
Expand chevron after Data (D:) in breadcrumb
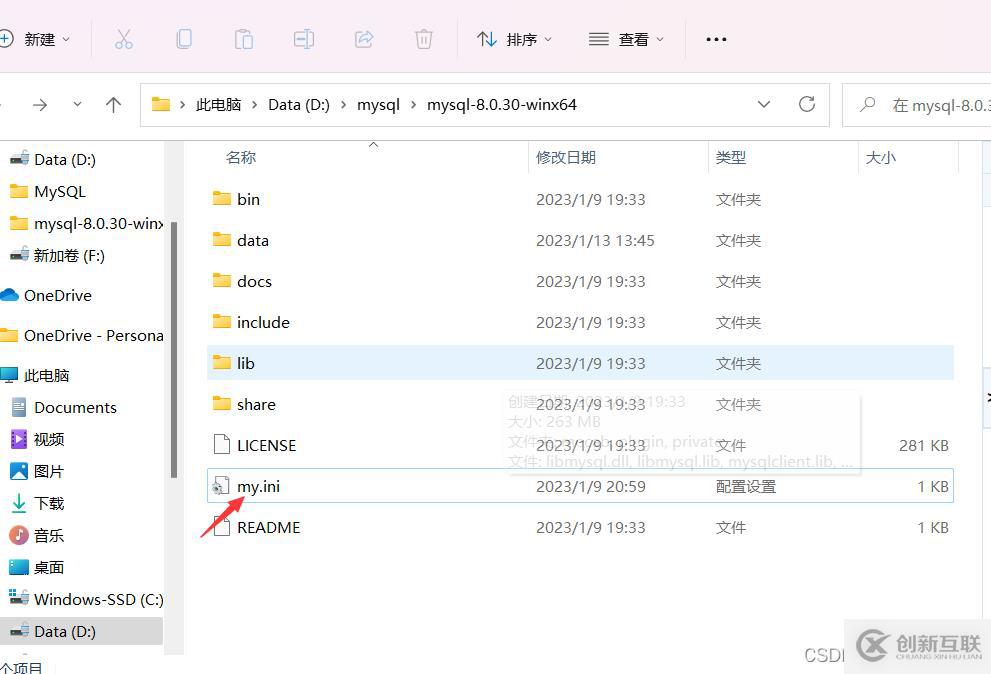(x=344, y=105)
